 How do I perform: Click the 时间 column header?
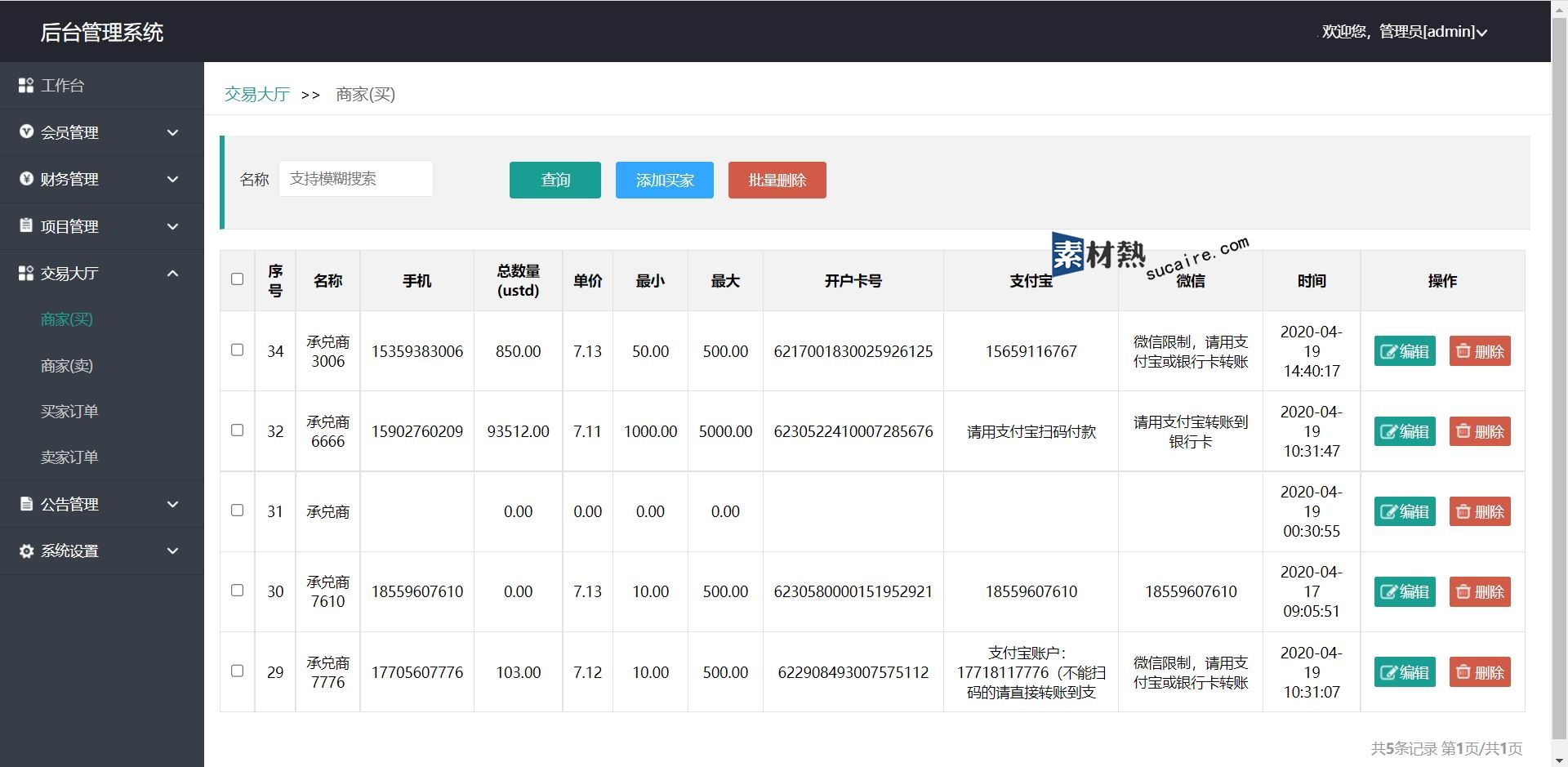1312,281
